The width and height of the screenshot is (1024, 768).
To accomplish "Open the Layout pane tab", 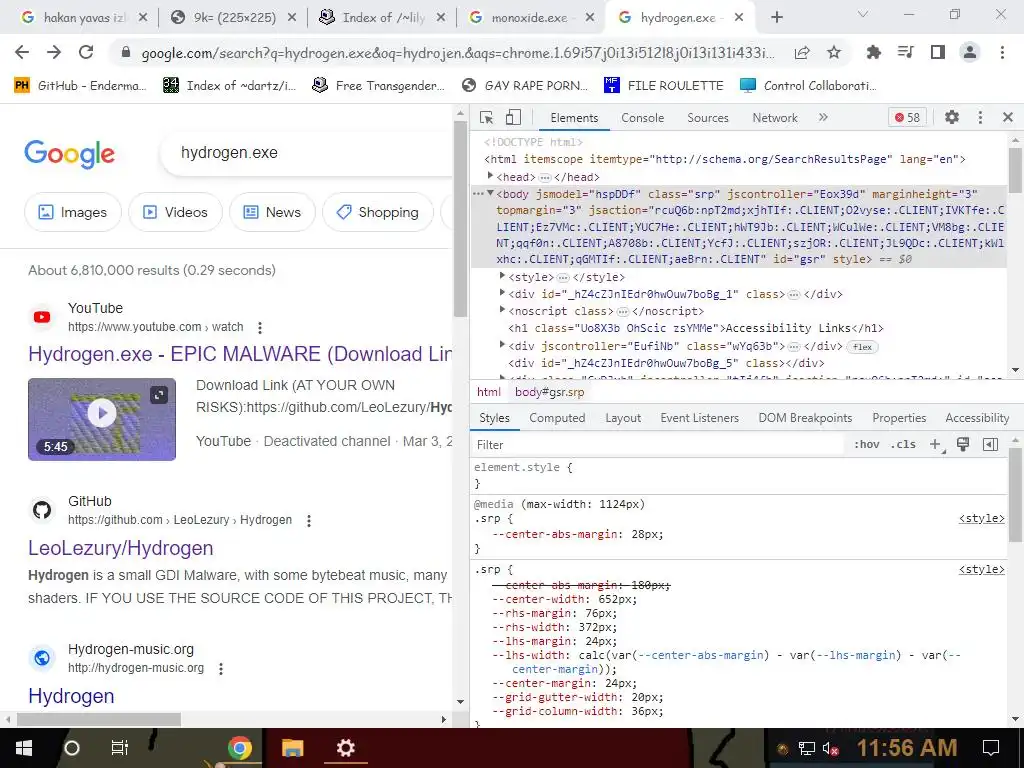I will click(x=623, y=418).
